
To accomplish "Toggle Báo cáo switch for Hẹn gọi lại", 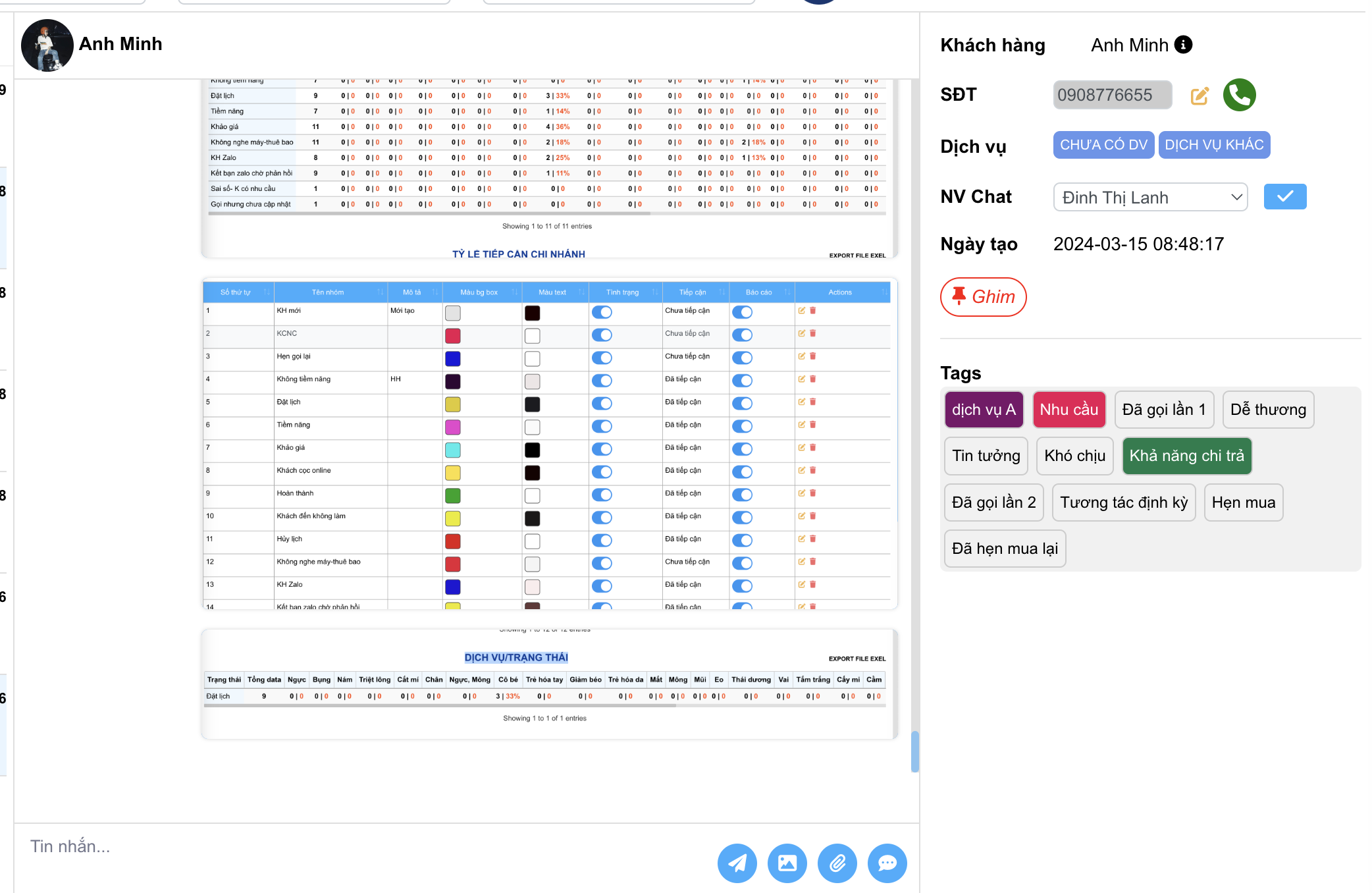I will 742,358.
